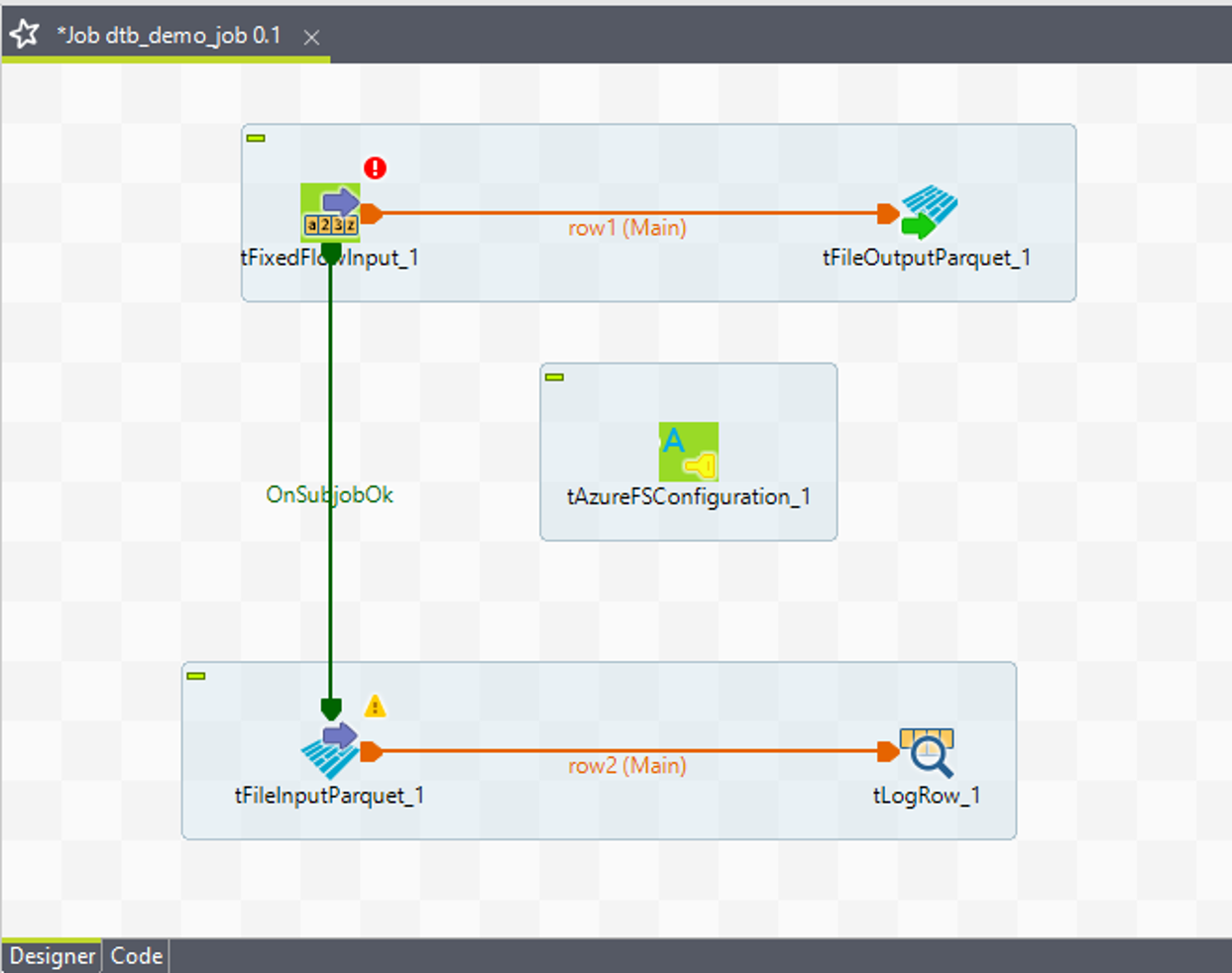Select the OnSubjobOk trigger label

pos(329,494)
